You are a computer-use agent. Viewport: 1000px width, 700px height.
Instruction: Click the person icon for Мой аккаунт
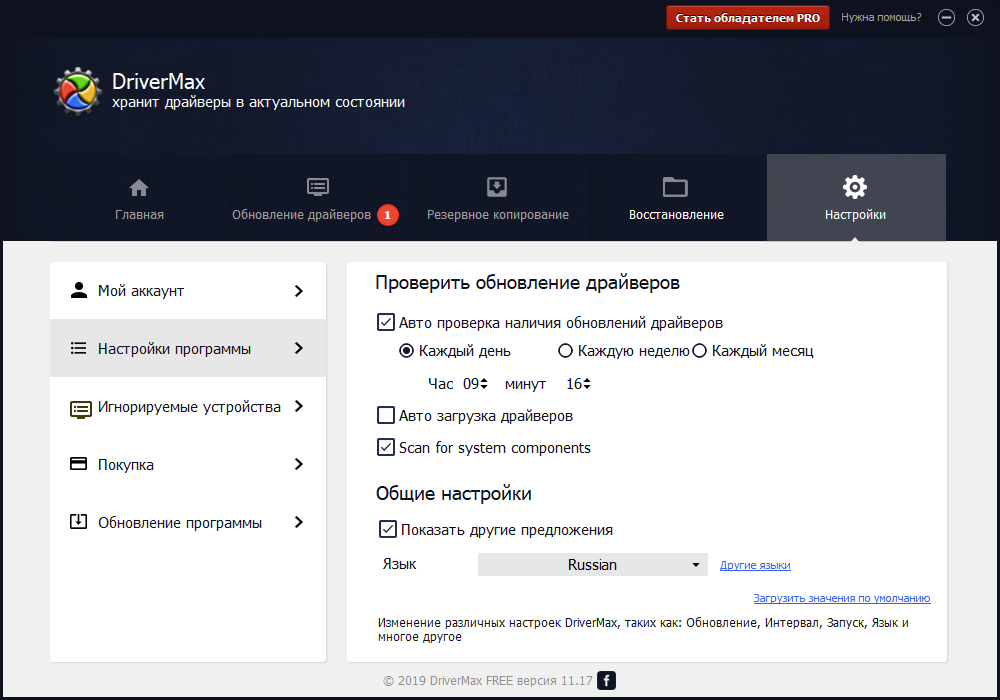click(78, 290)
